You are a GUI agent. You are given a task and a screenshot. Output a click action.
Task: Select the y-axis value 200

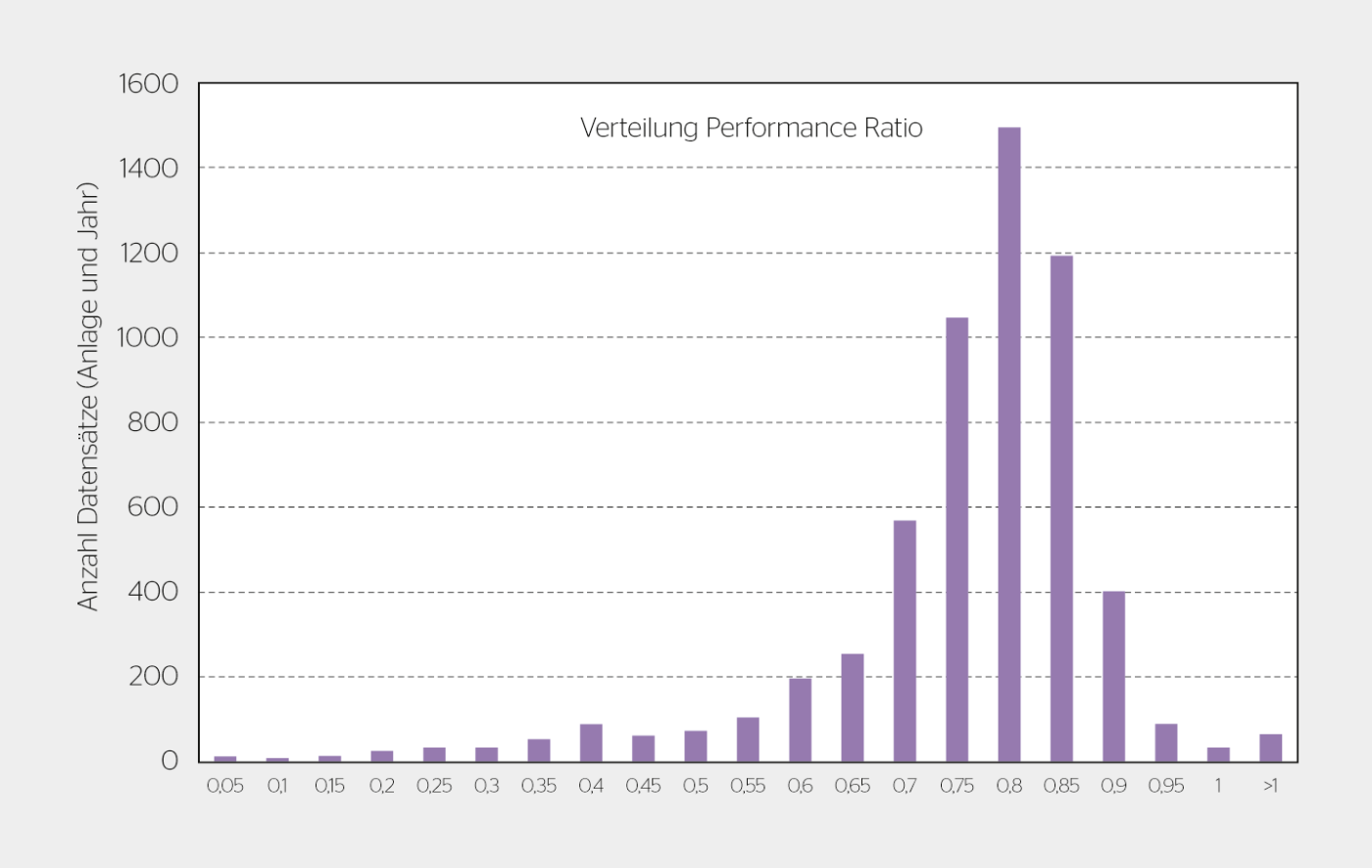tap(153, 676)
